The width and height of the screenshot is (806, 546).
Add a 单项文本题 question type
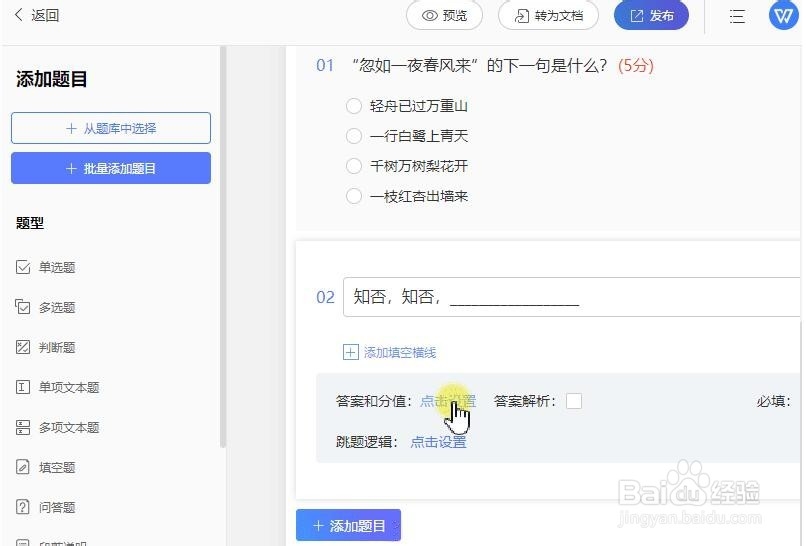58,387
